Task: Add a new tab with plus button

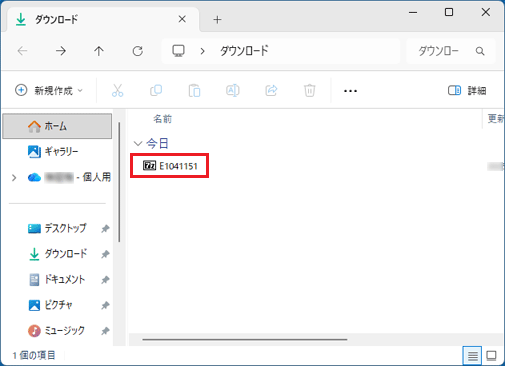Action: tap(217, 20)
